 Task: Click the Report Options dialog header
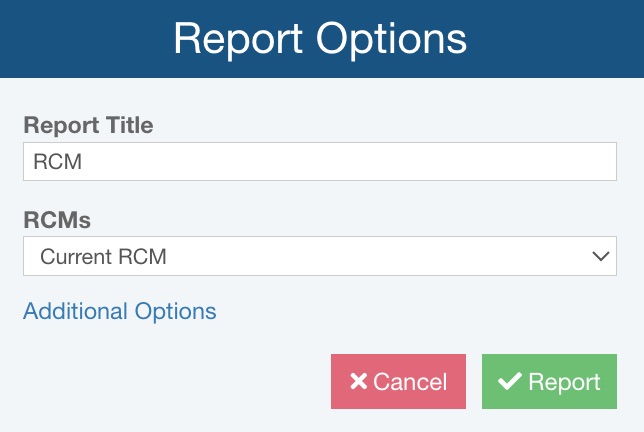pos(320,39)
